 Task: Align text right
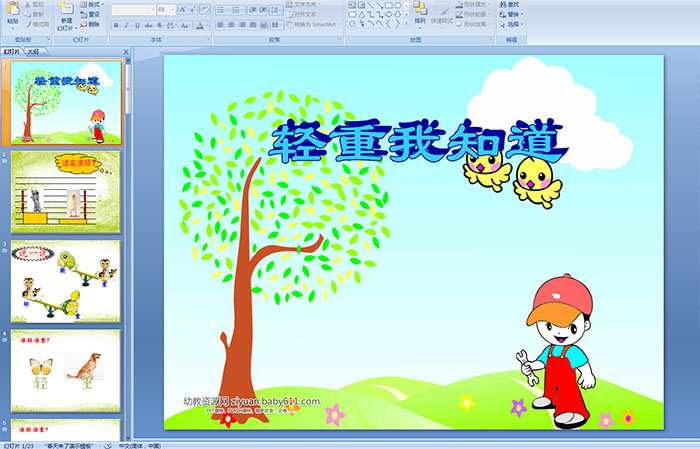tap(242, 25)
